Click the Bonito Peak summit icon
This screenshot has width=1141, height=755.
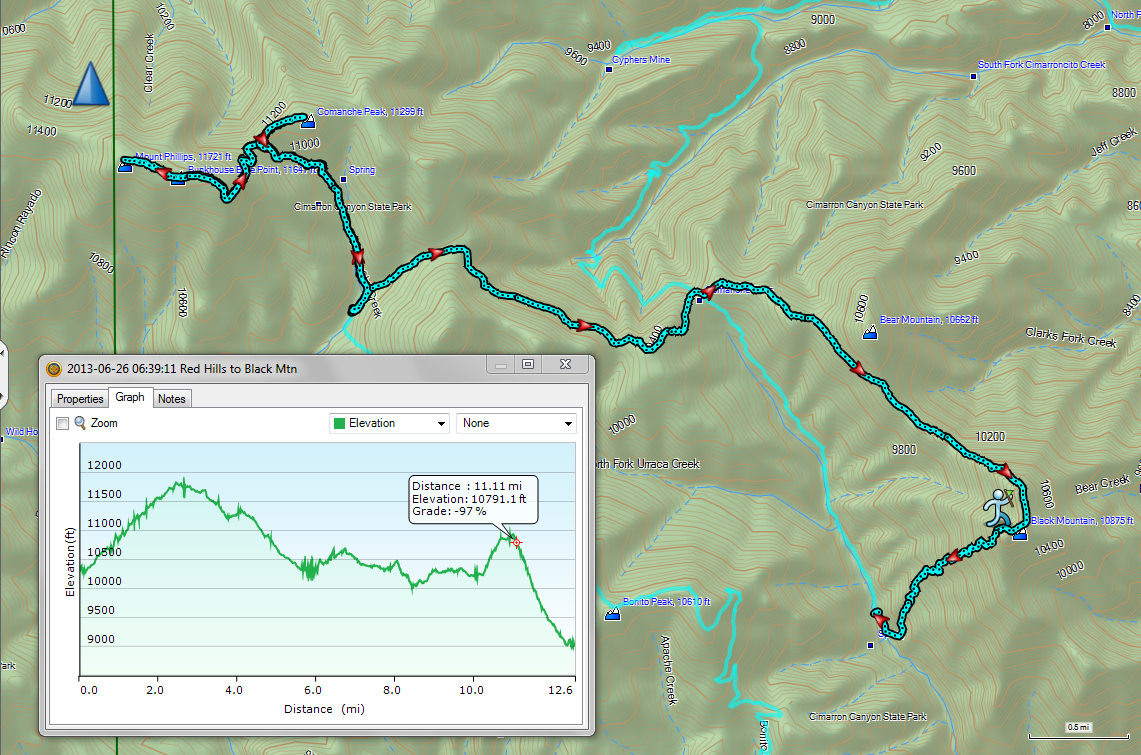pyautogui.click(x=612, y=614)
